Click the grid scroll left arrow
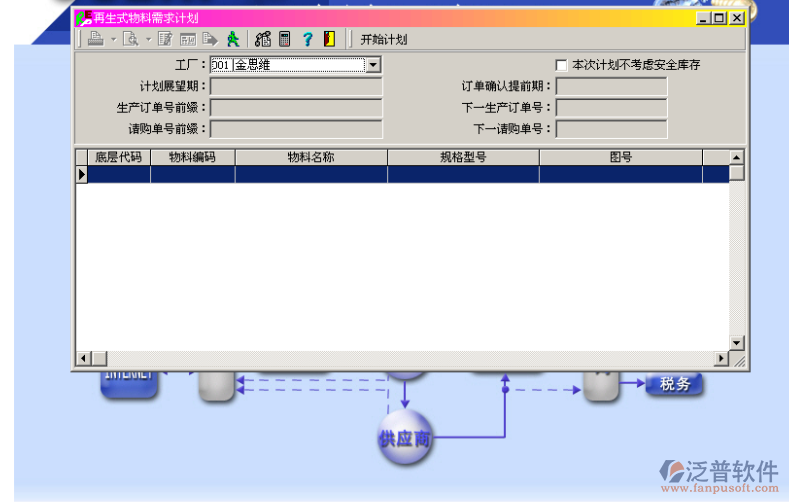The height and width of the screenshot is (504, 789). [83, 358]
